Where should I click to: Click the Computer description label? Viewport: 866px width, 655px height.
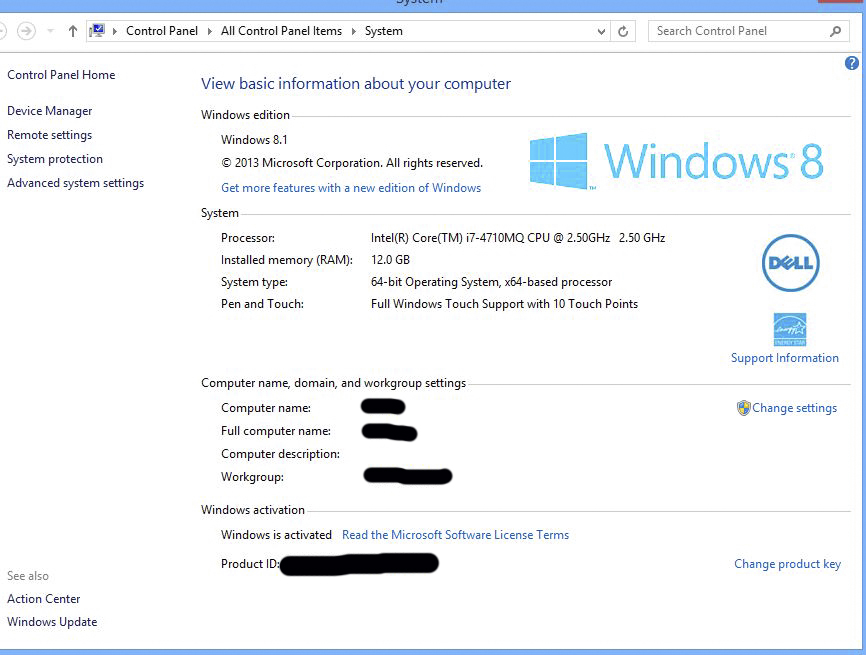(x=281, y=454)
